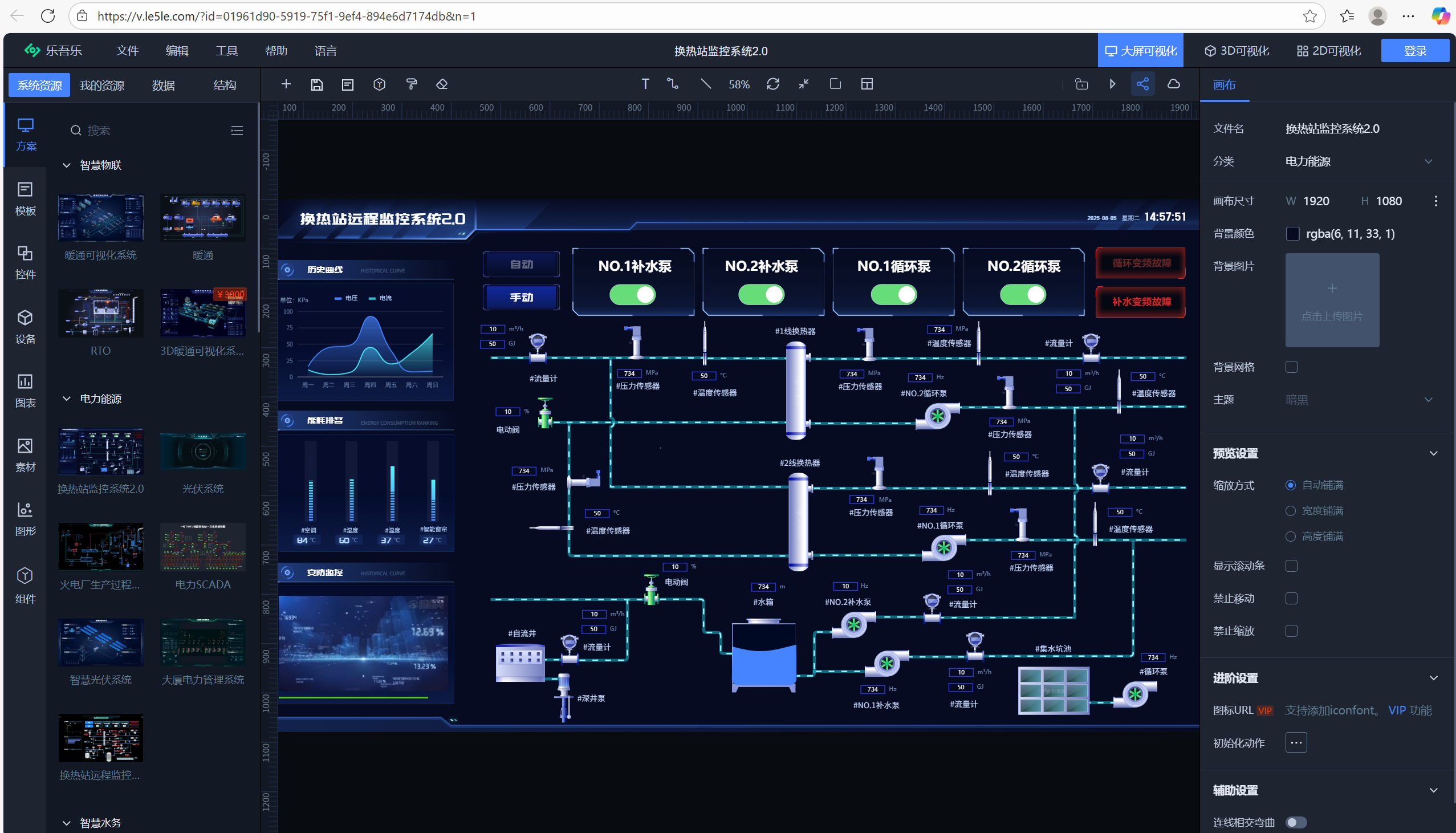
Task: Open the 方案 sidebar section
Action: (26, 135)
